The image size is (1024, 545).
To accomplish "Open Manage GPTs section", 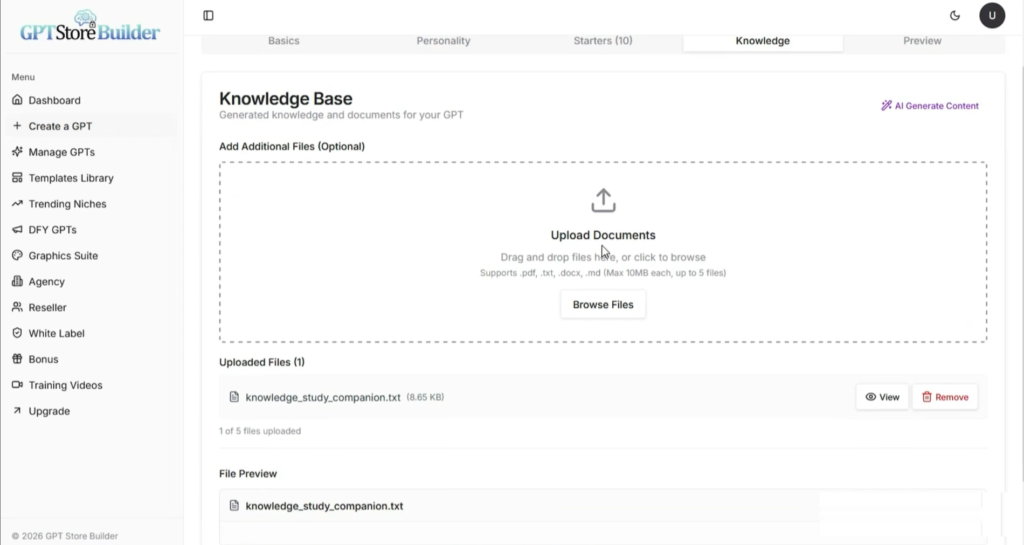I will pyautogui.click(x=61, y=152).
